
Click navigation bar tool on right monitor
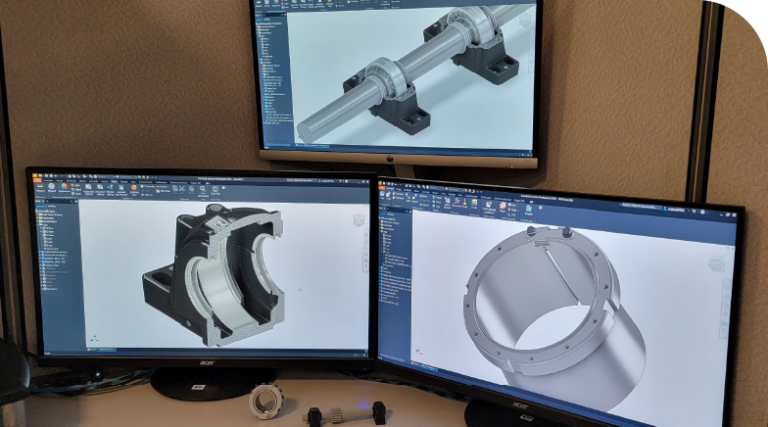click(723, 300)
